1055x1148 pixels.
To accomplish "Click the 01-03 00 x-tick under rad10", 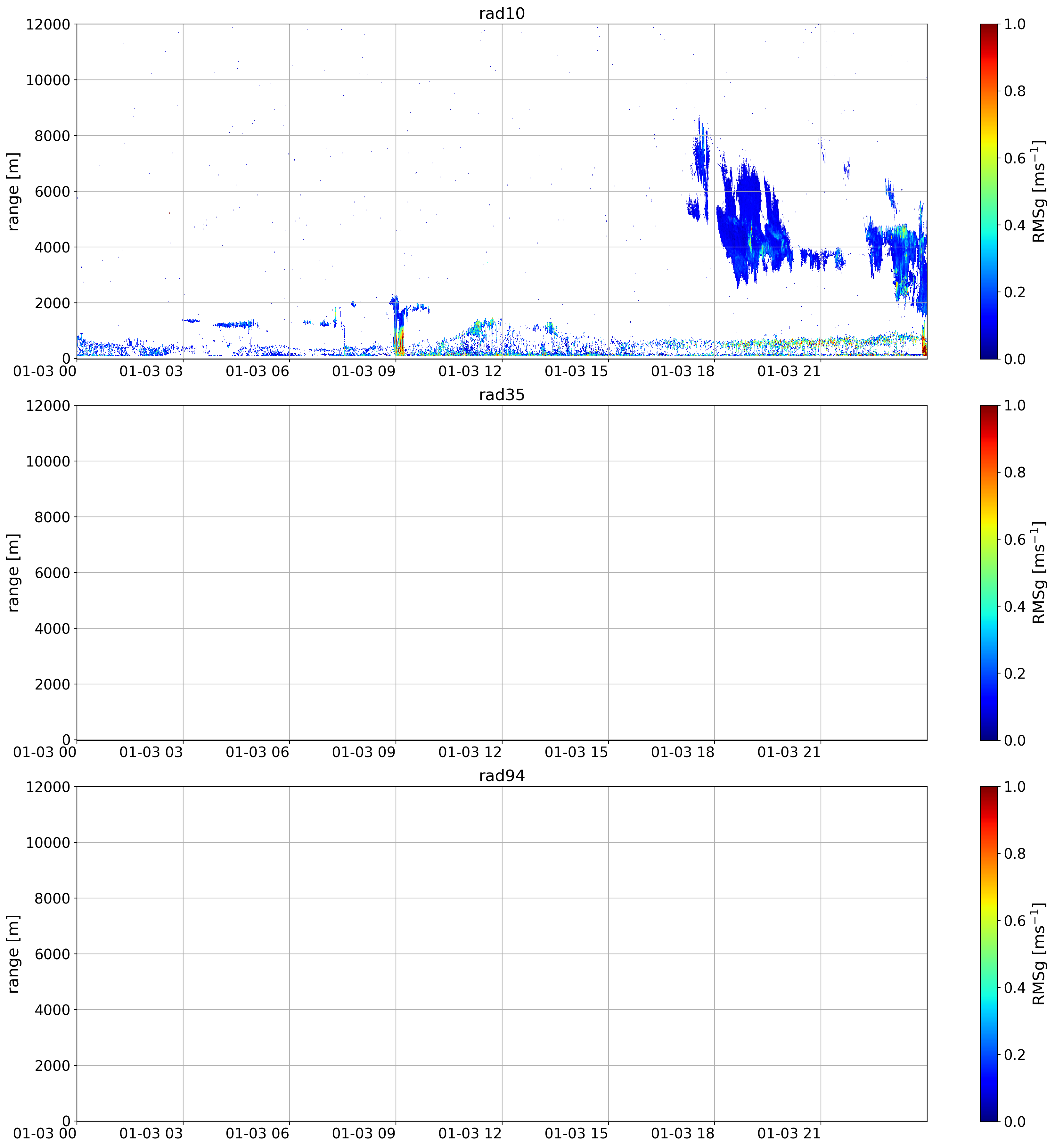I will point(45,371).
